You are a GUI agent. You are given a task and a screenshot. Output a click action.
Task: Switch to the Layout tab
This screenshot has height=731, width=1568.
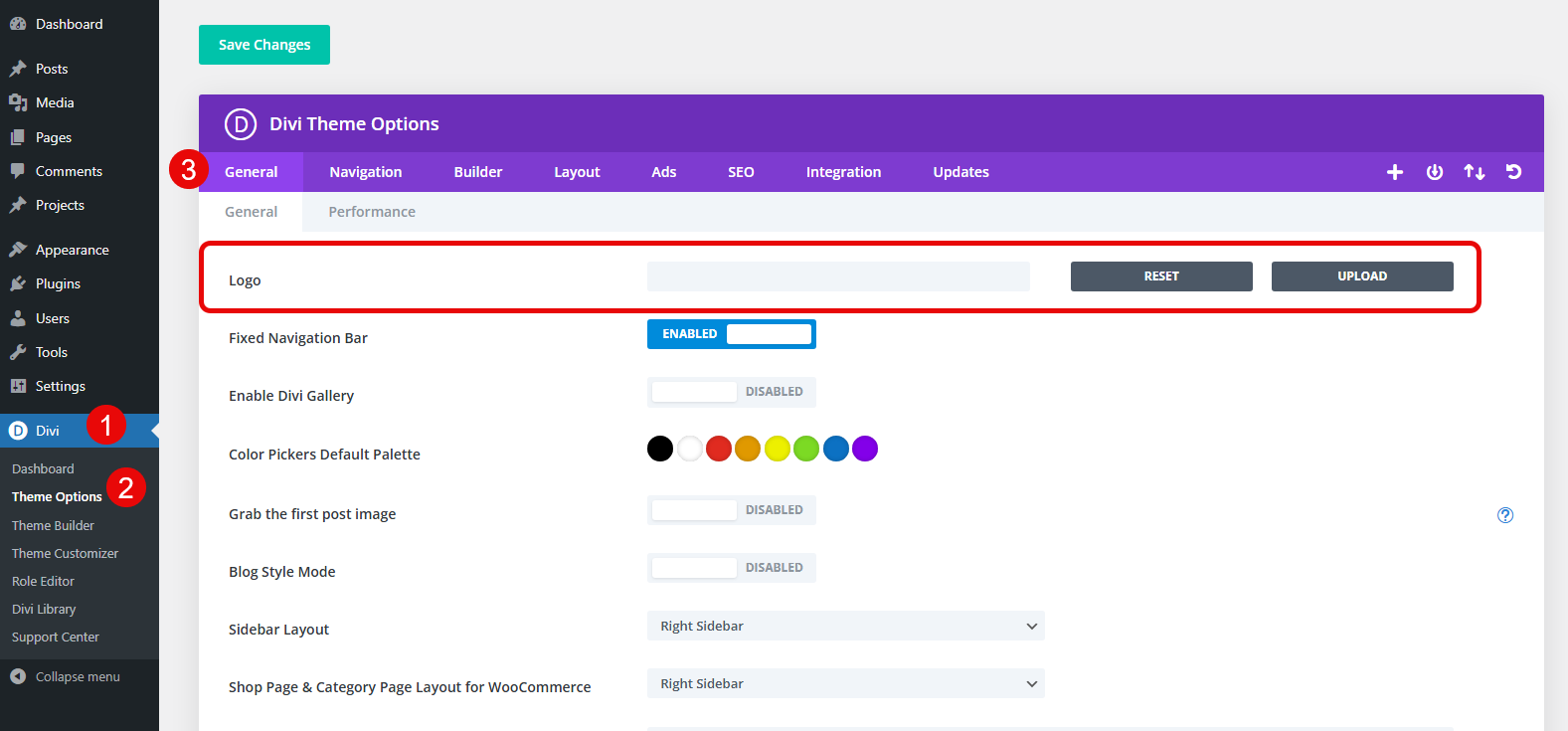pos(577,172)
